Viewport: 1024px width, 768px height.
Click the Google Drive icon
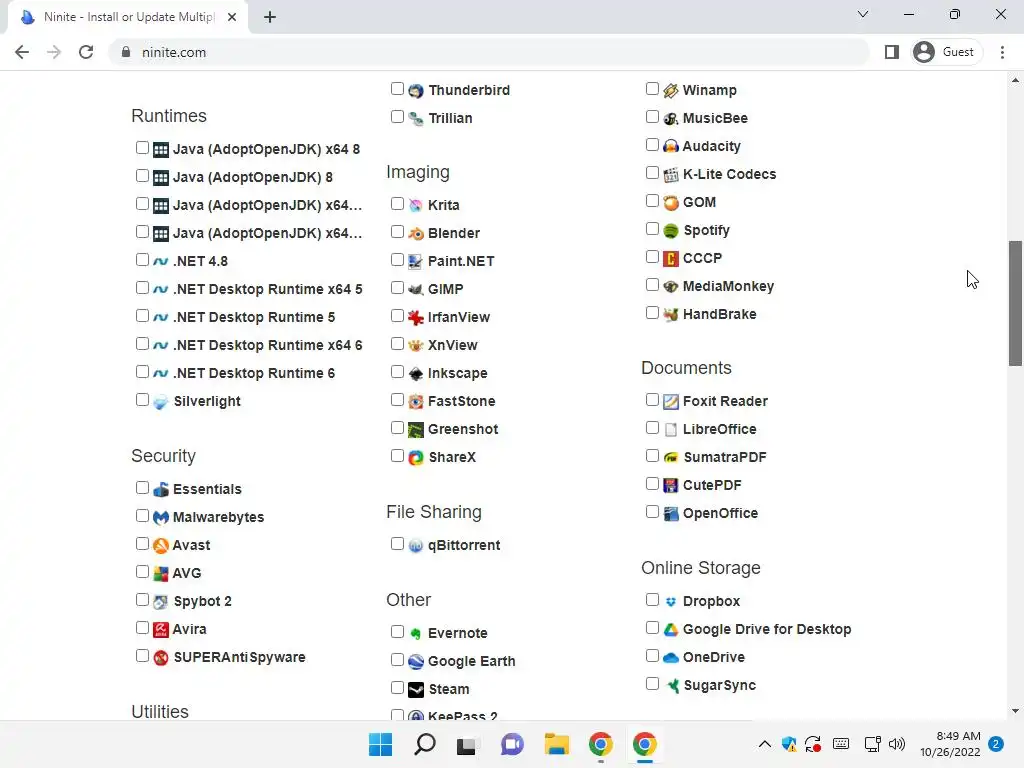click(671, 630)
